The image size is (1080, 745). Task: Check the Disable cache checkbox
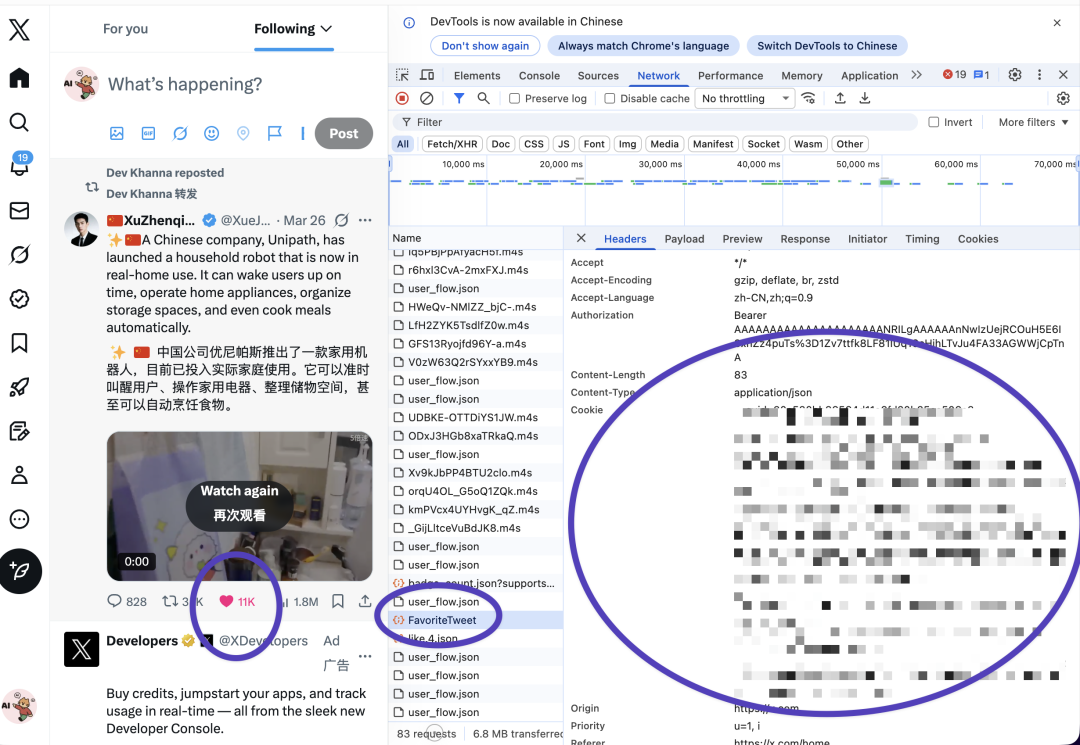coord(610,99)
